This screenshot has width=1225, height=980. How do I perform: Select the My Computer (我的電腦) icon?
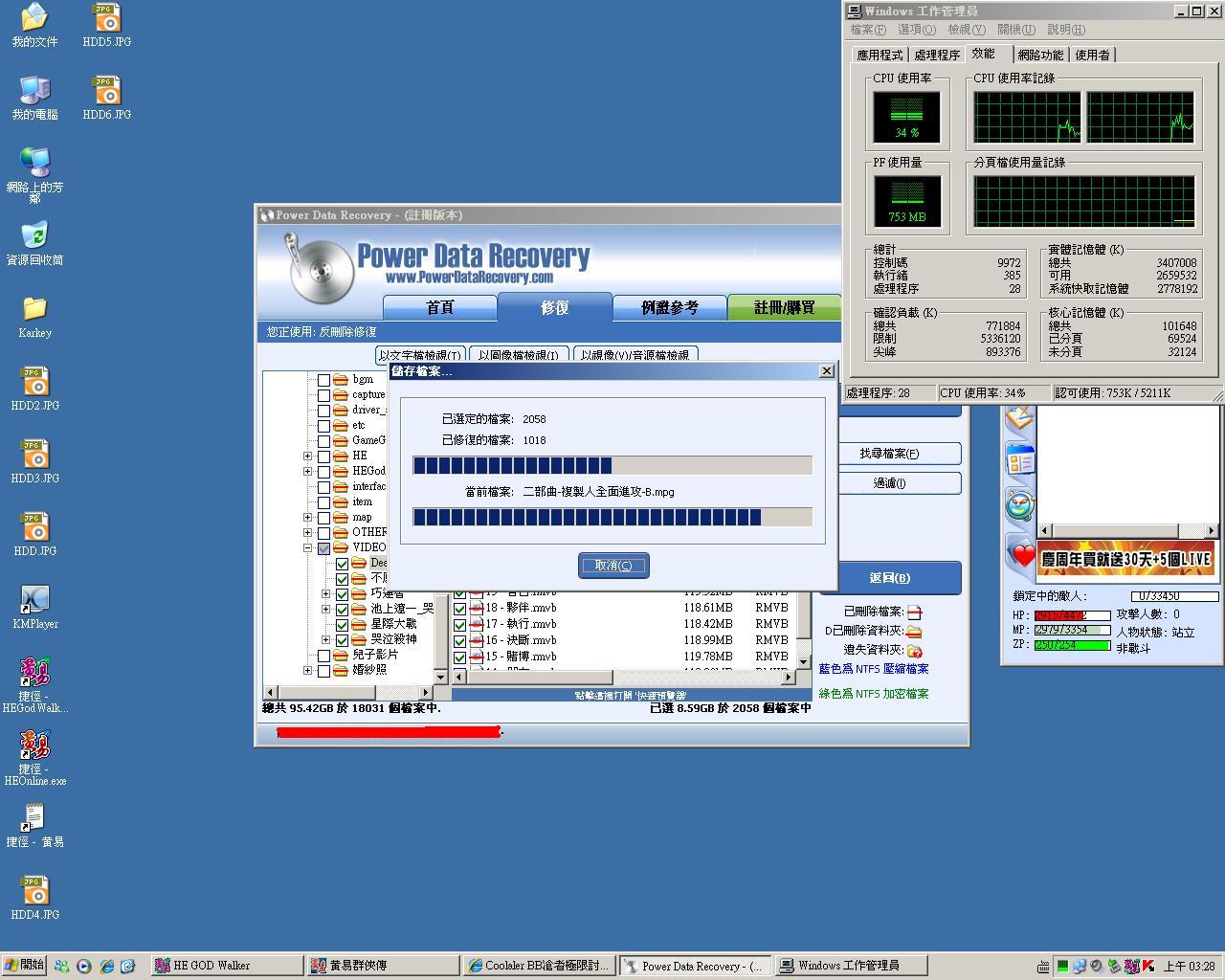tap(34, 98)
